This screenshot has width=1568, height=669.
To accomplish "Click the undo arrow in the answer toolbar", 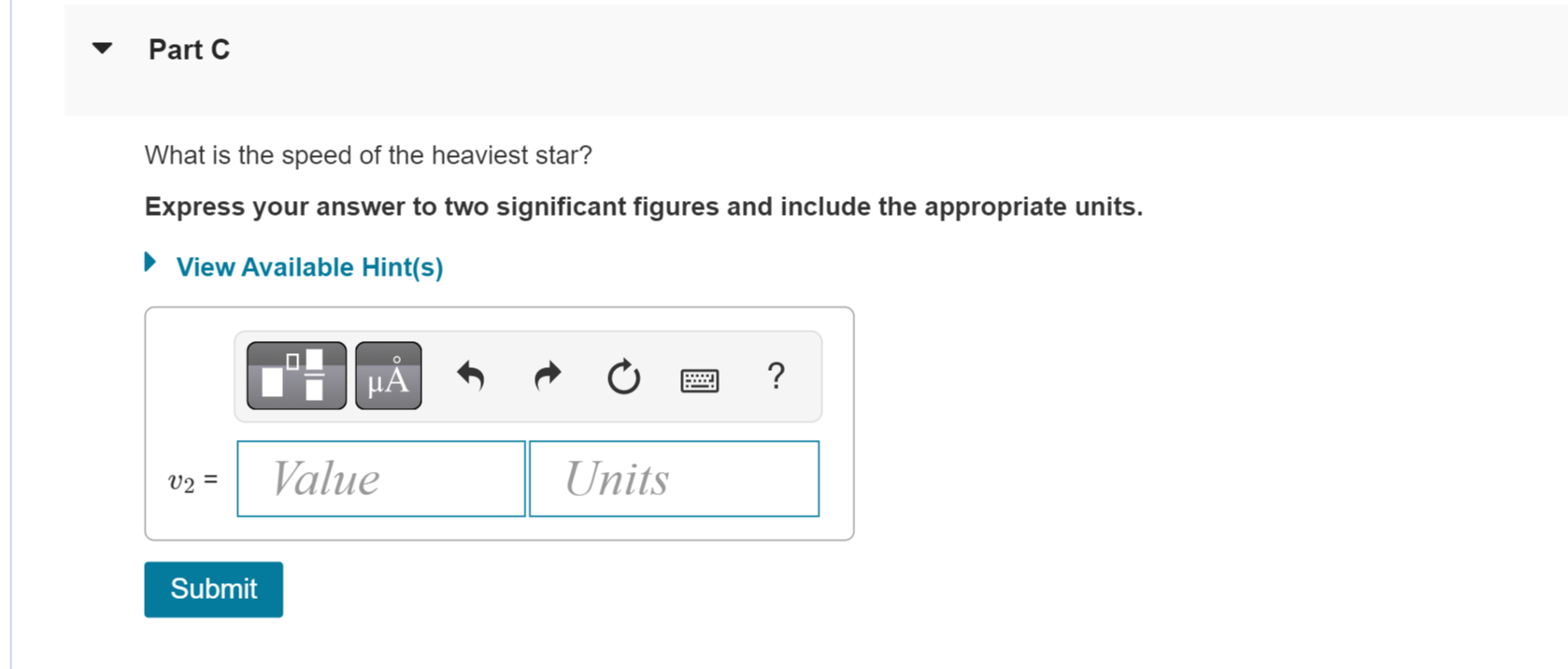I will (471, 377).
